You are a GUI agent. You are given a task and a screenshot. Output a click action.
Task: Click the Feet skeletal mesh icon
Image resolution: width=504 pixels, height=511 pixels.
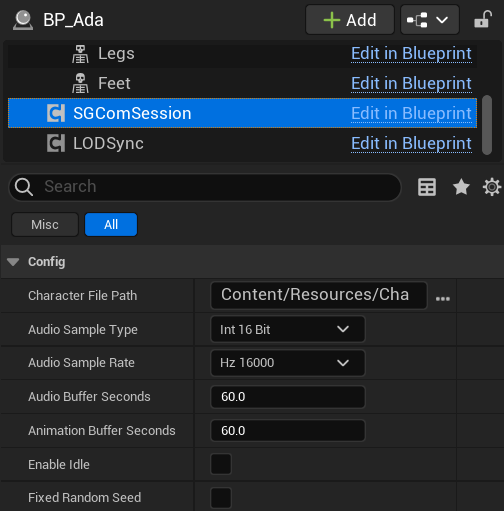click(80, 84)
